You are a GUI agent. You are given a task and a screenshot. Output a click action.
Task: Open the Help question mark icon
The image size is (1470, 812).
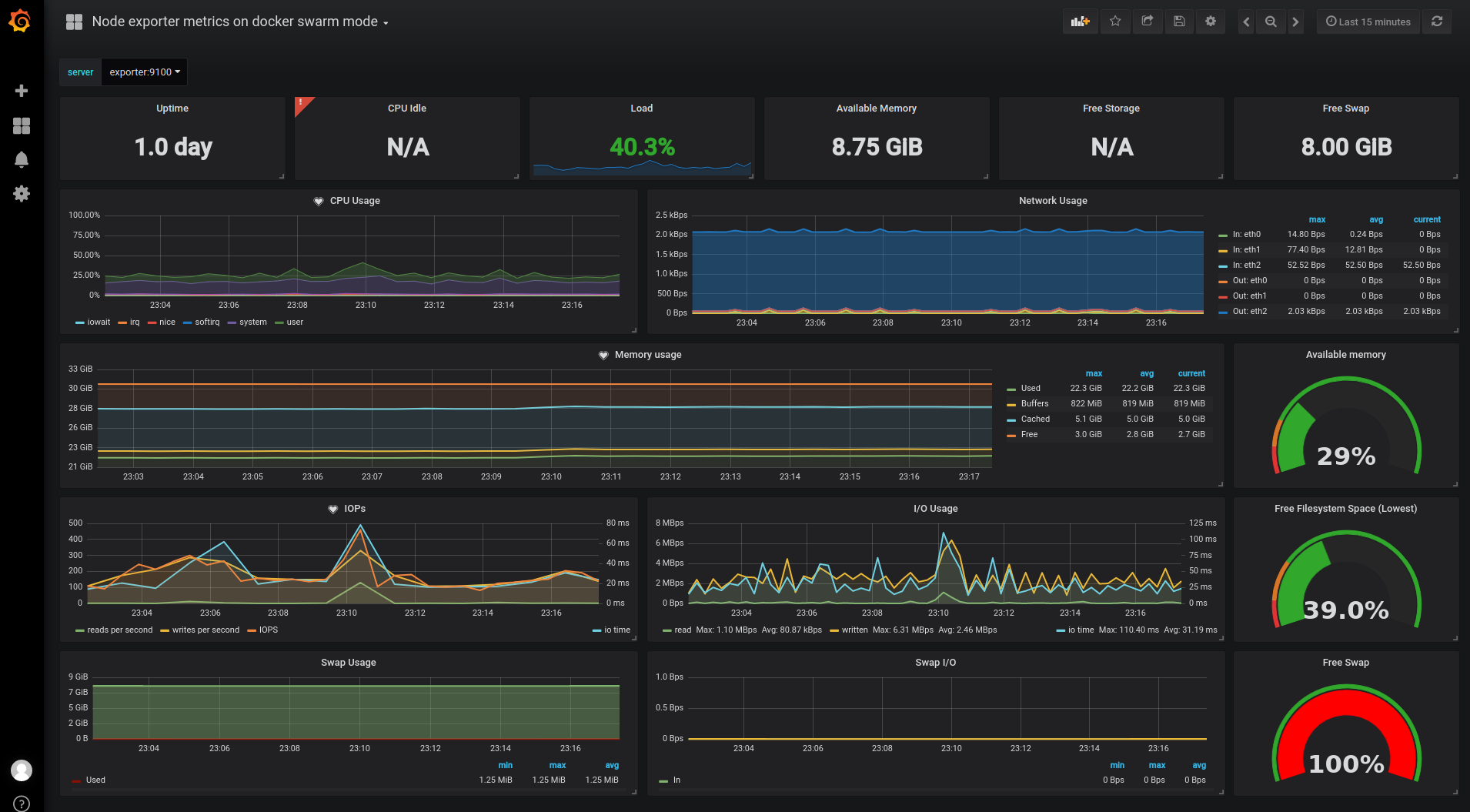(x=22, y=804)
